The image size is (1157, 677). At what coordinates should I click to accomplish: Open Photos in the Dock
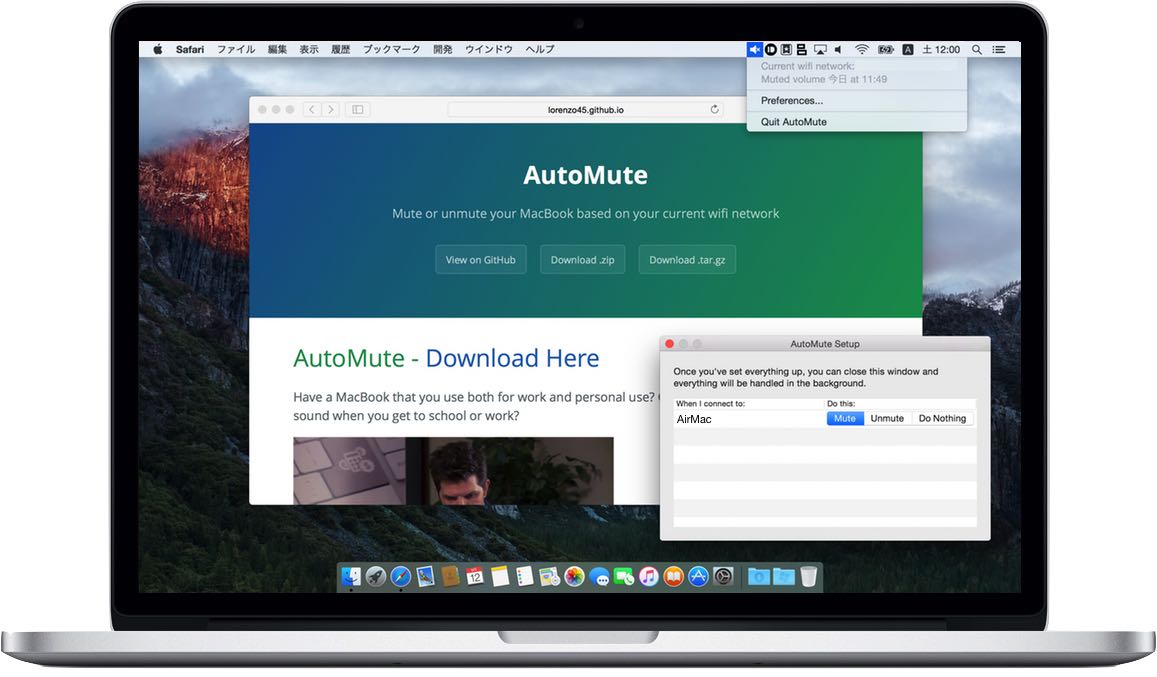(574, 577)
